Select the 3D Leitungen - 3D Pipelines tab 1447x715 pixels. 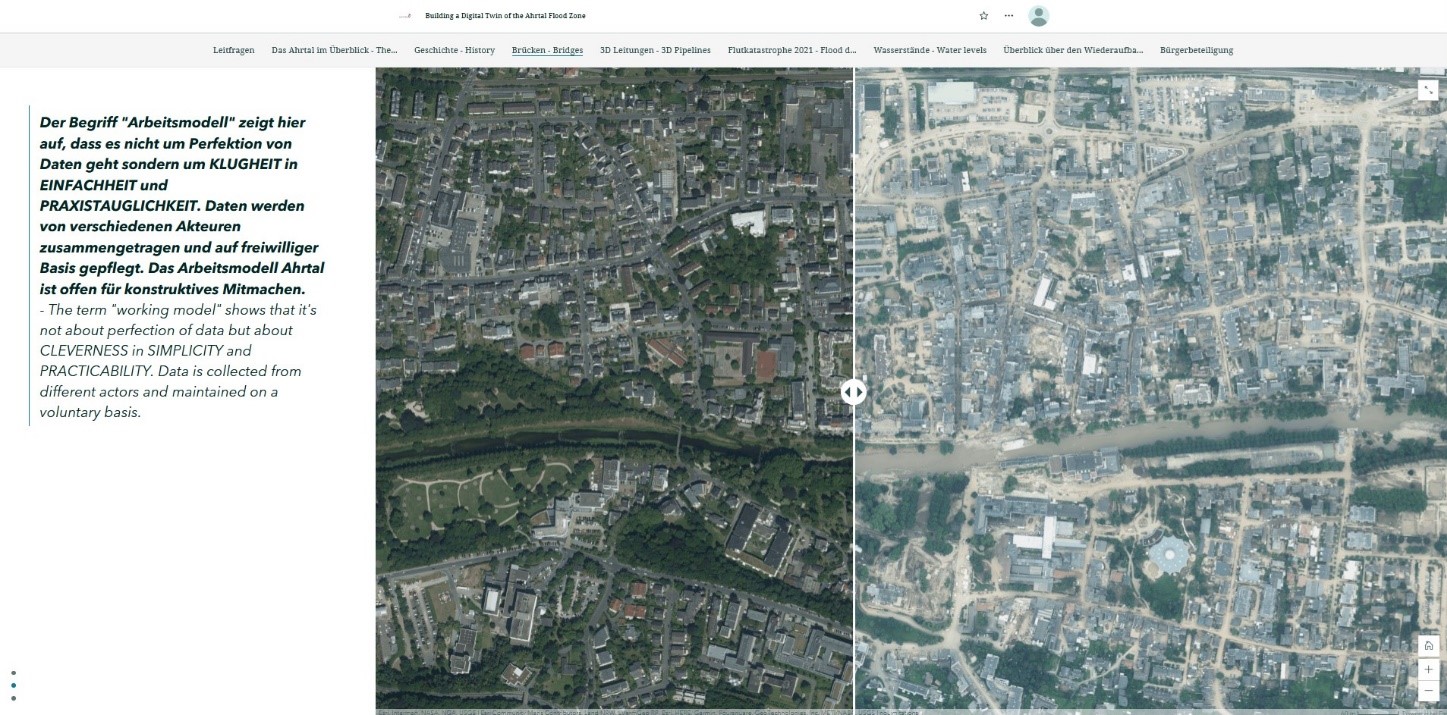coord(655,49)
